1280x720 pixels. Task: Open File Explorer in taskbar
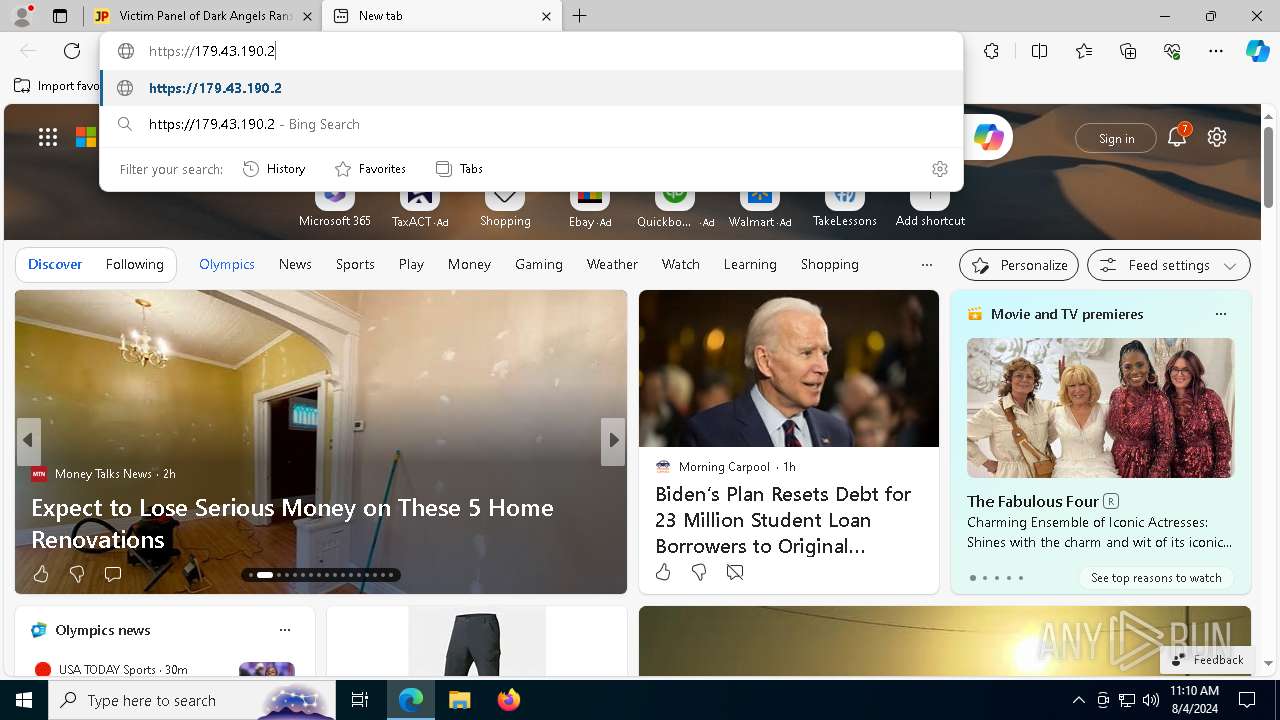459,700
